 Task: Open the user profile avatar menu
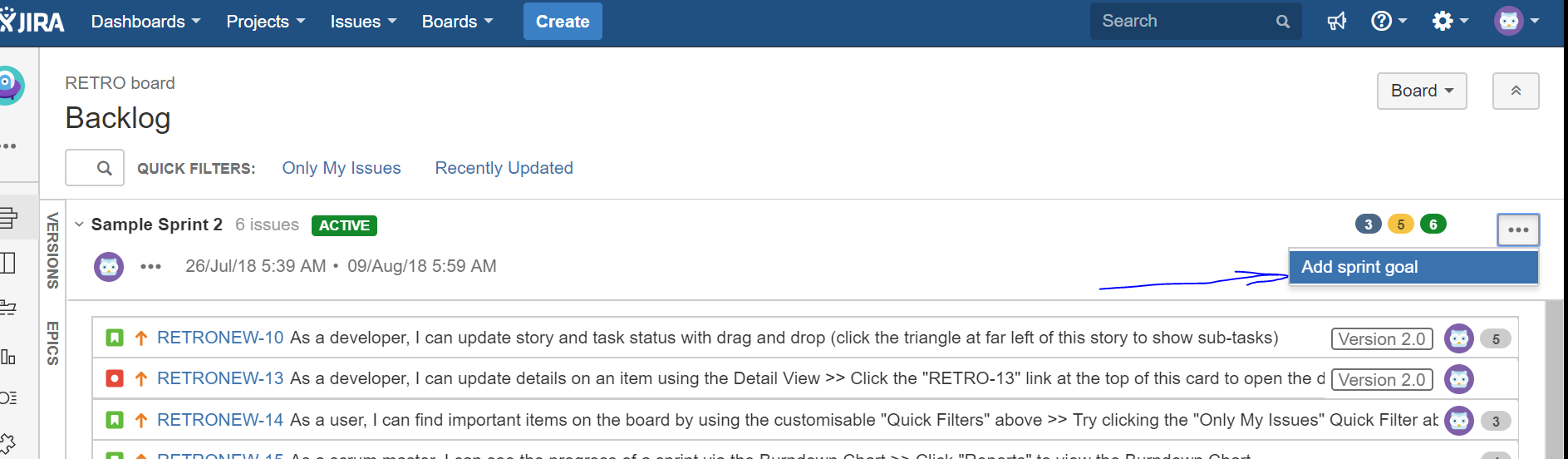pos(1516,21)
